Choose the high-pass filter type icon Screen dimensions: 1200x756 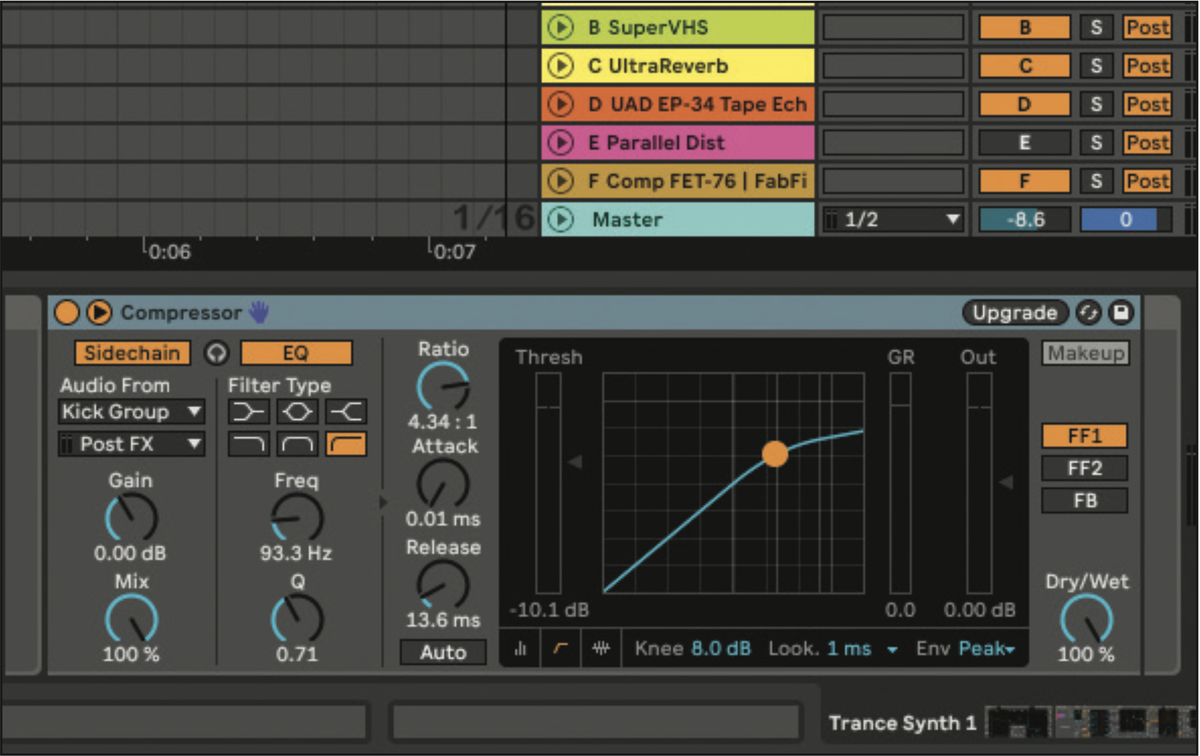[345, 444]
